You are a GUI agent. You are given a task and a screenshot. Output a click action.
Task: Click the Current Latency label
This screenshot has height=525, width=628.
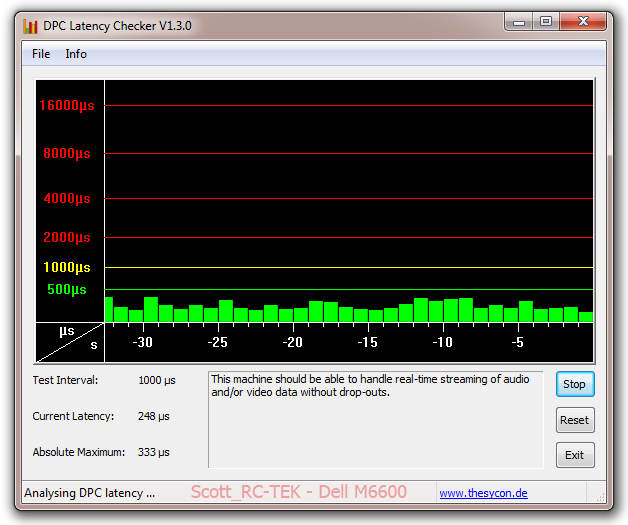pos(73,416)
